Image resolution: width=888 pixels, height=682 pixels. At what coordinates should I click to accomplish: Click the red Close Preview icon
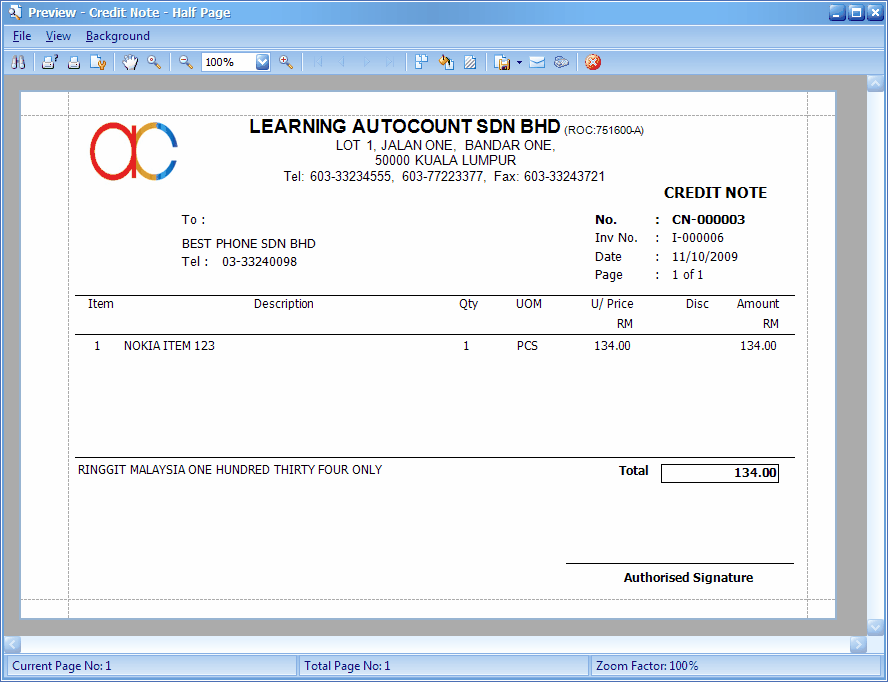coord(593,62)
